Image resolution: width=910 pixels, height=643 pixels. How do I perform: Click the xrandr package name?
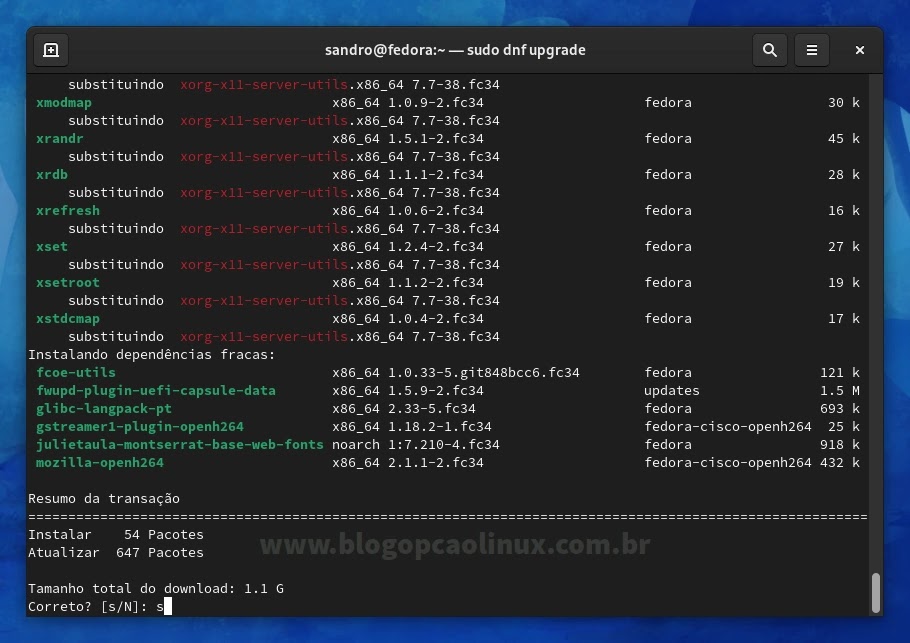click(60, 139)
